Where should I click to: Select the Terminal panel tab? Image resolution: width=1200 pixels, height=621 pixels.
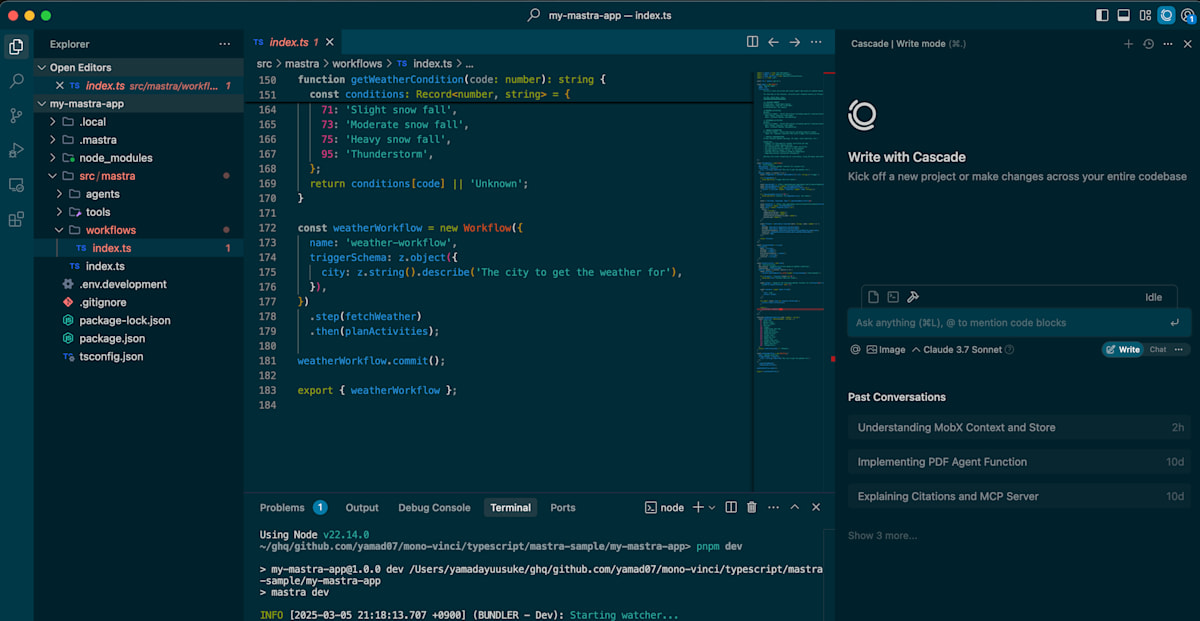(x=510, y=508)
